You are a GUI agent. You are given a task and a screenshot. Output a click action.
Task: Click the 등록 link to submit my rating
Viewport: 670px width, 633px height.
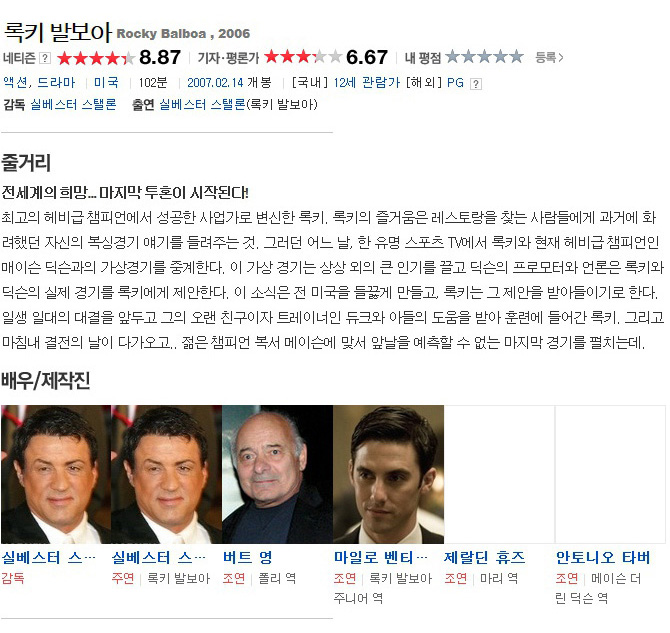549,57
